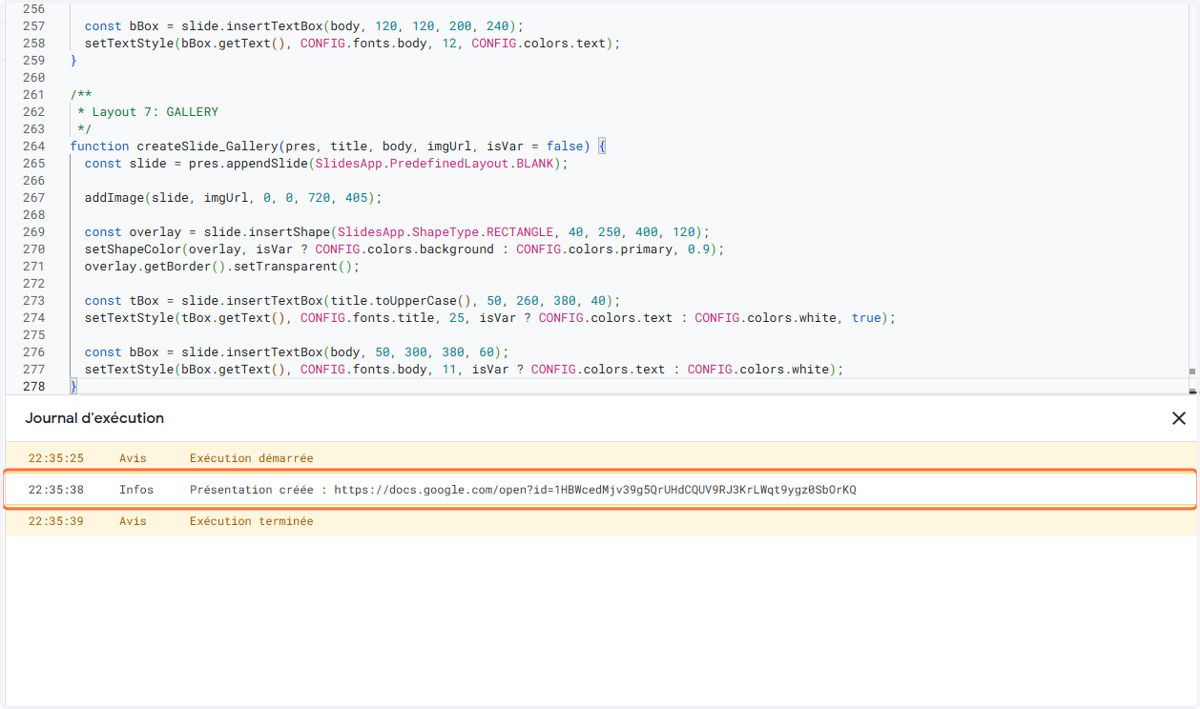Click the 'Layout 7: GALLERY' comment line
This screenshot has height=709, width=1200.
coord(147,112)
